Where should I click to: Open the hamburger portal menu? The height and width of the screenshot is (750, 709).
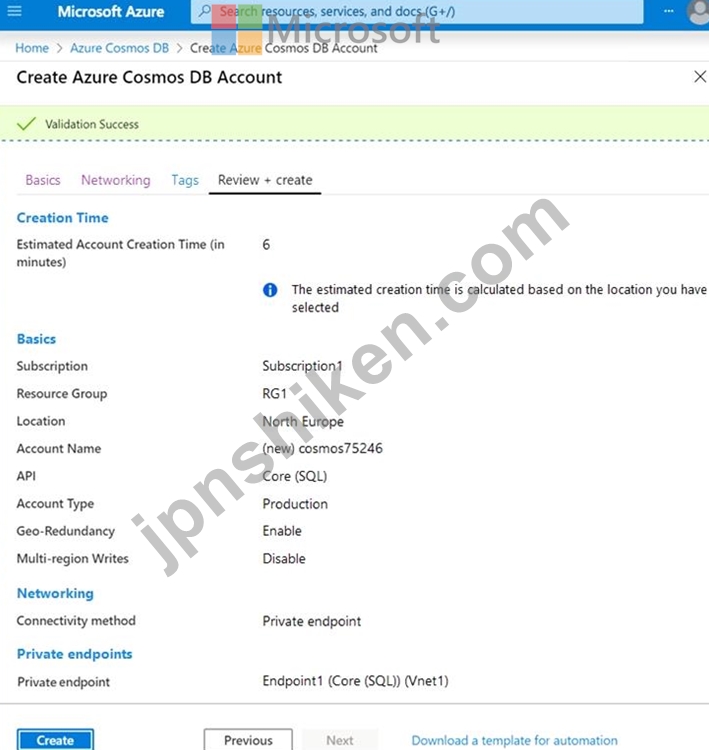click(x=14, y=11)
